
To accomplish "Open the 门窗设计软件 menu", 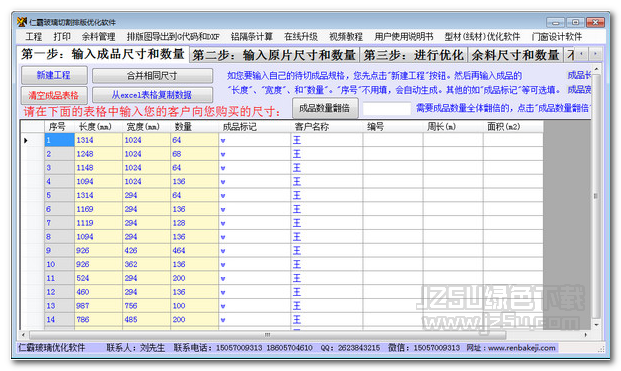I will pyautogui.click(x=557, y=37).
